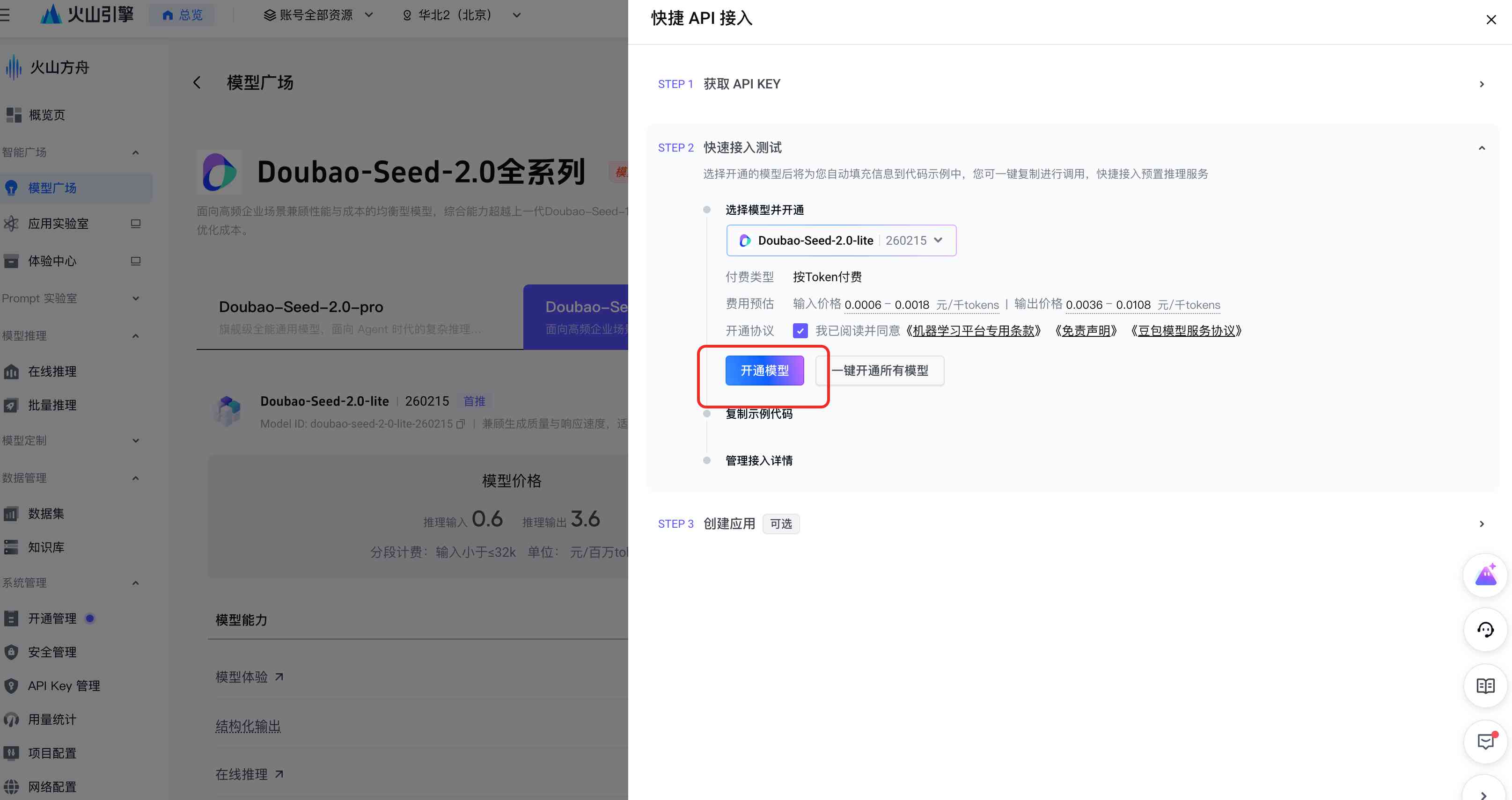The image size is (1512, 800).
Task: Close the 快捷 API 接入 panel
Action: pos(1491,20)
